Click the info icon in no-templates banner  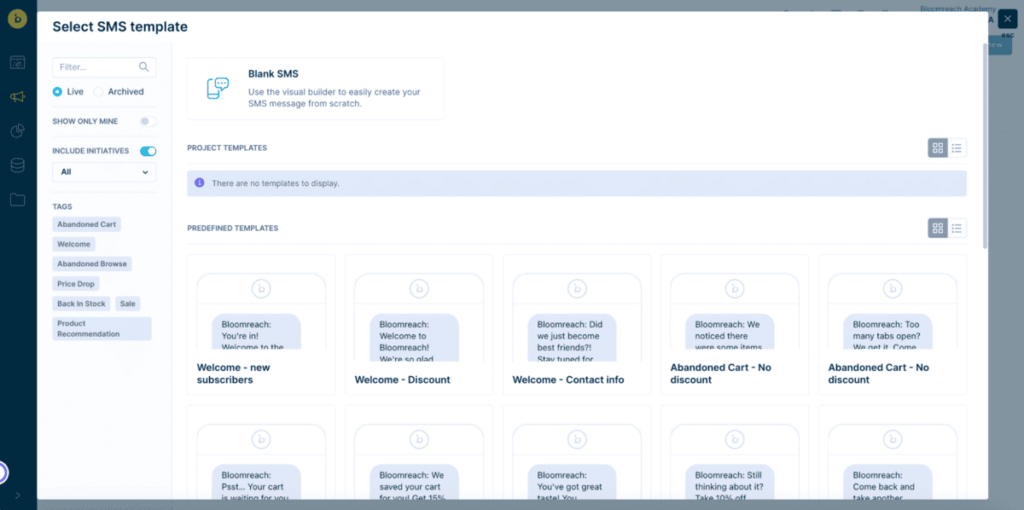coord(199,183)
